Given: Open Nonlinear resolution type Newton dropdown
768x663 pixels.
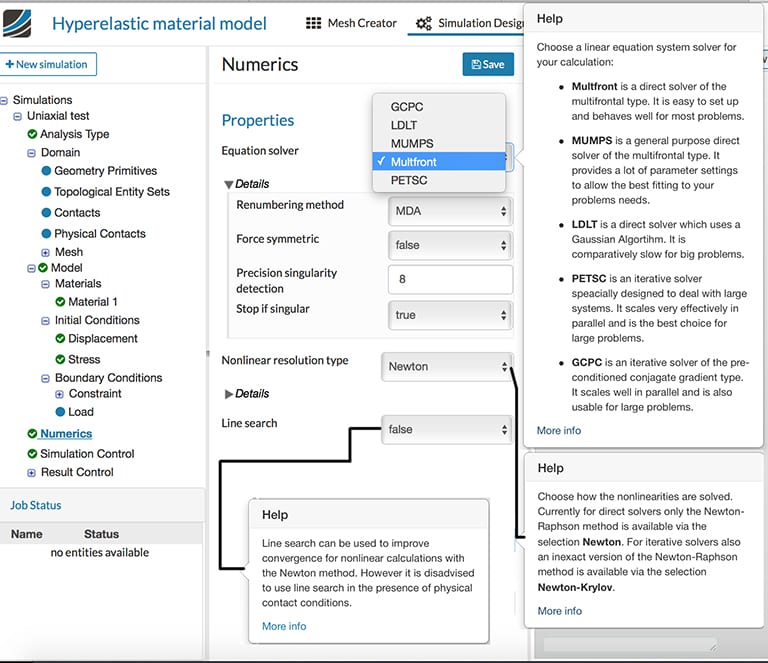Looking at the screenshot, I should pyautogui.click(x=447, y=366).
